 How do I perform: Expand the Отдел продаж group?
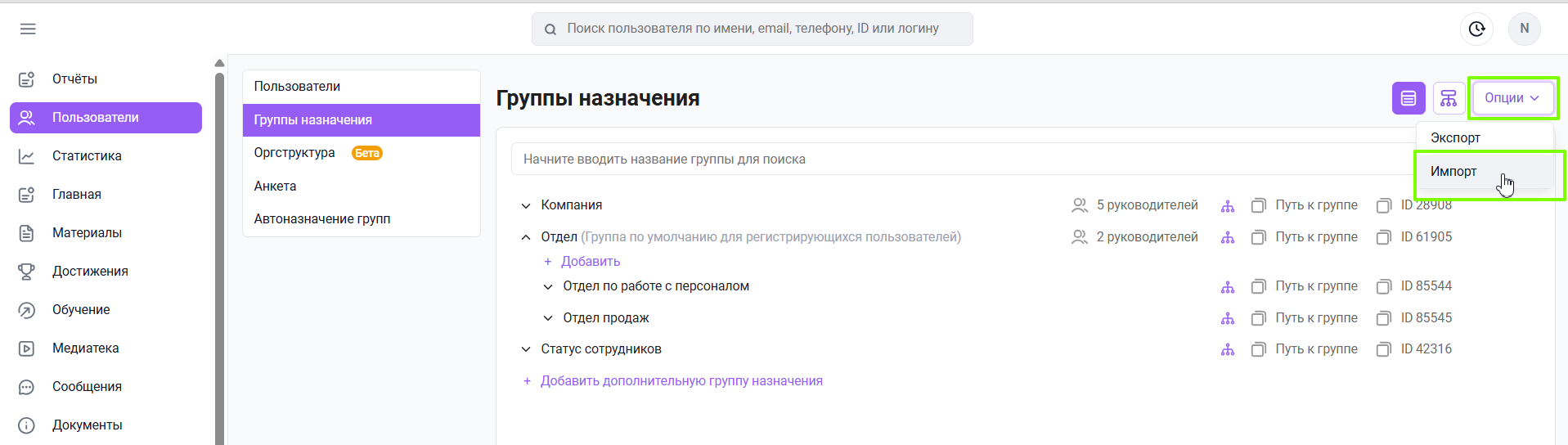click(x=548, y=319)
